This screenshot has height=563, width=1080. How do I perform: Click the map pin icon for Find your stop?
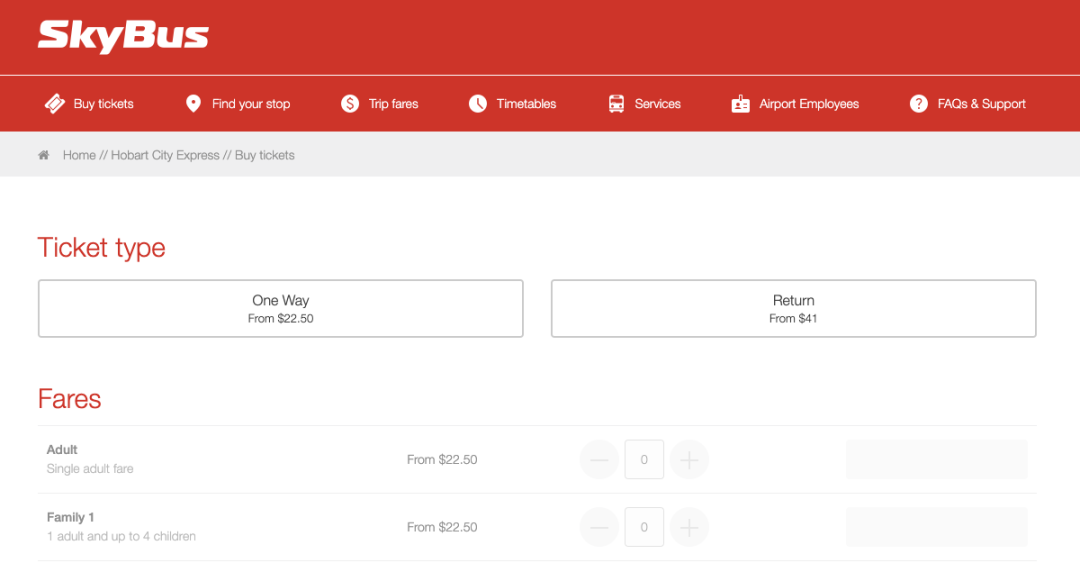point(193,104)
